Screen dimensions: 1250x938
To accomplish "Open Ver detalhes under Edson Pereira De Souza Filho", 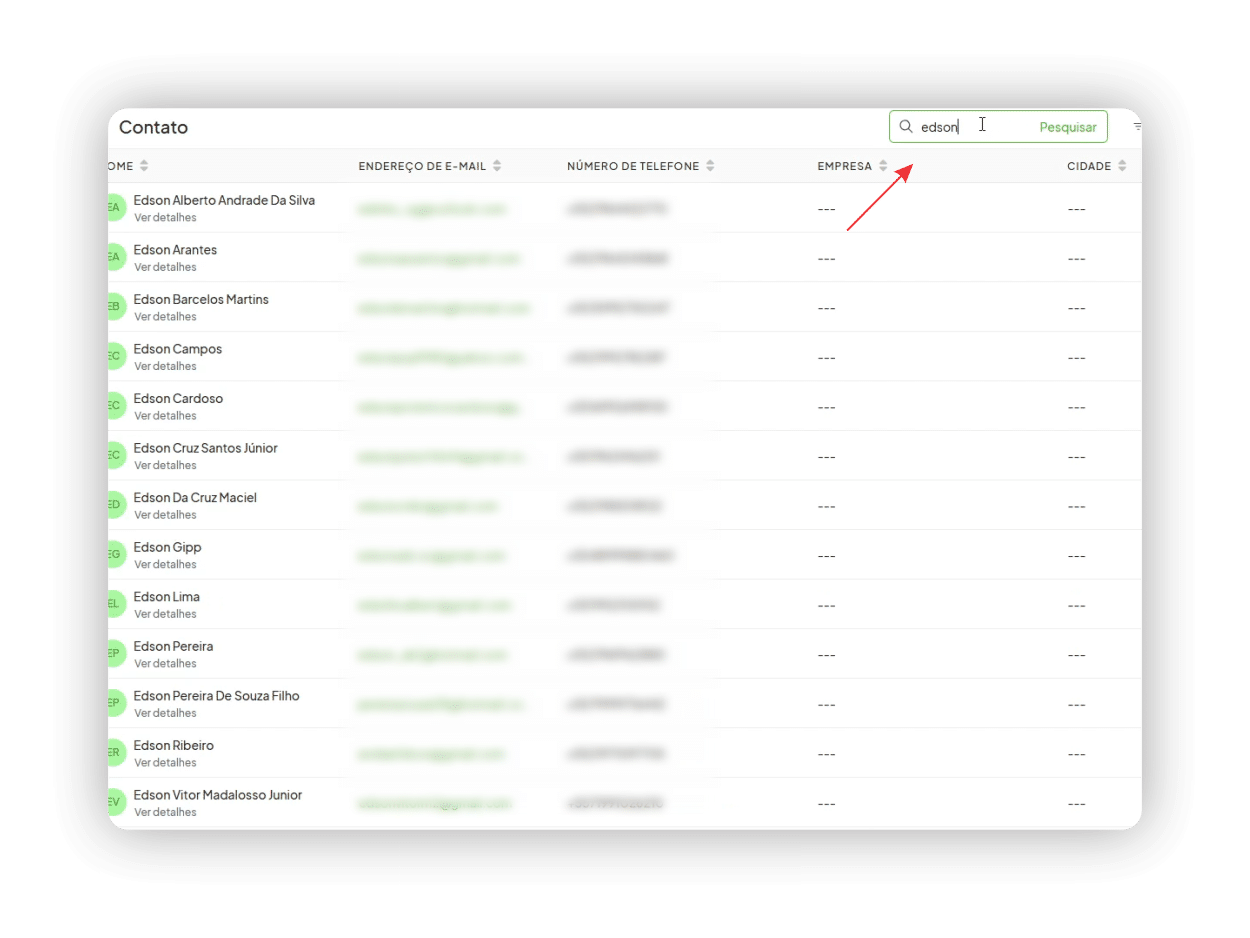I will pos(165,713).
